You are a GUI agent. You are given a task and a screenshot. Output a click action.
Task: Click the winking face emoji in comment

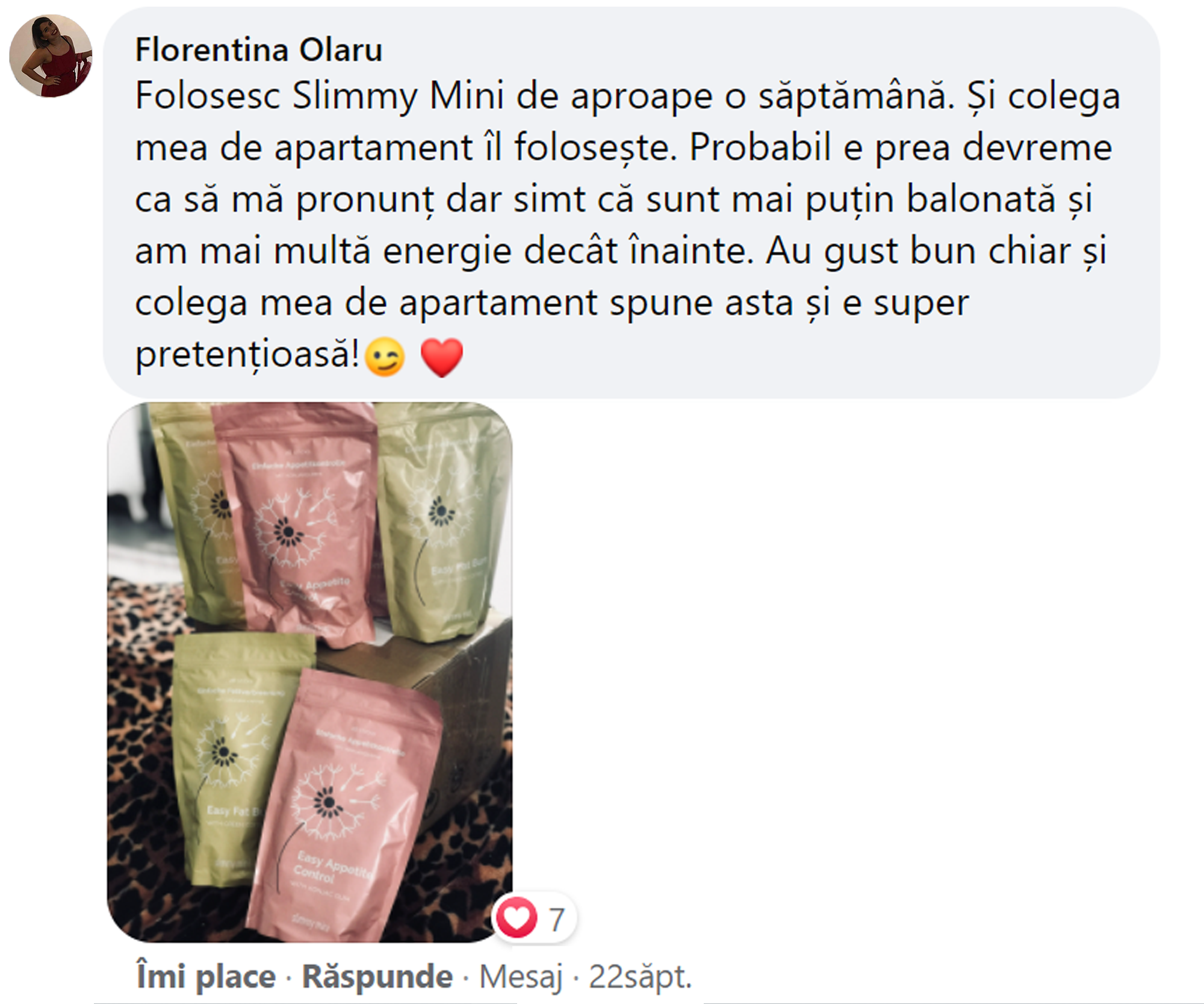coord(385,357)
